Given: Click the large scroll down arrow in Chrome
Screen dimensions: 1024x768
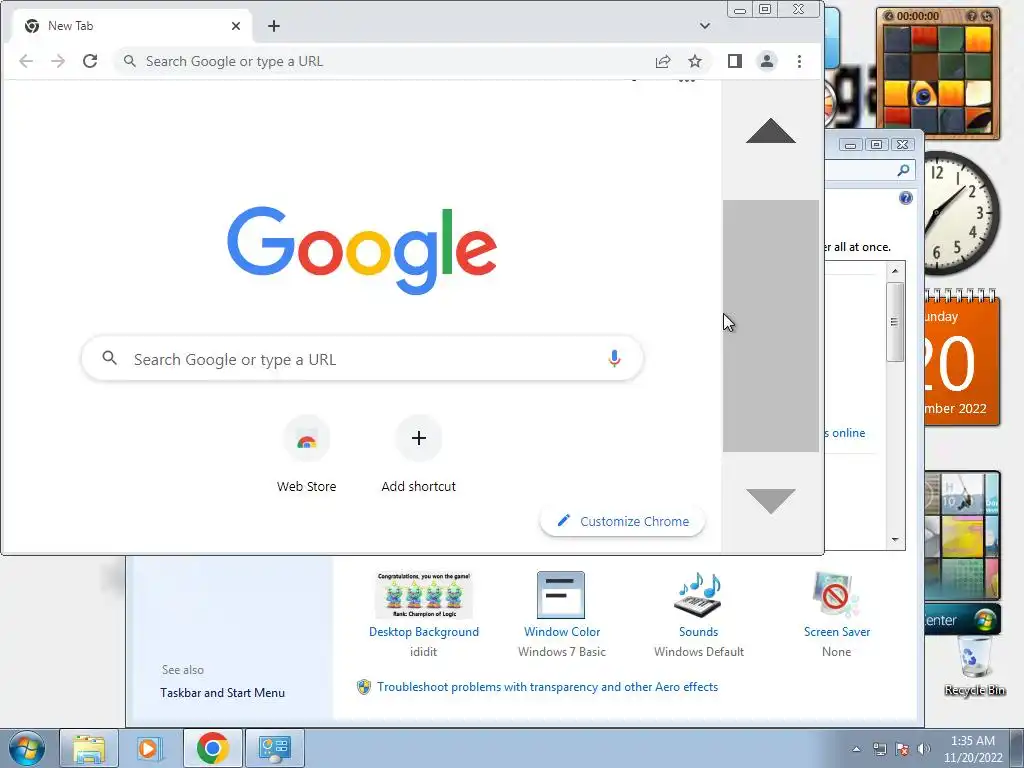Looking at the screenshot, I should click(x=771, y=501).
